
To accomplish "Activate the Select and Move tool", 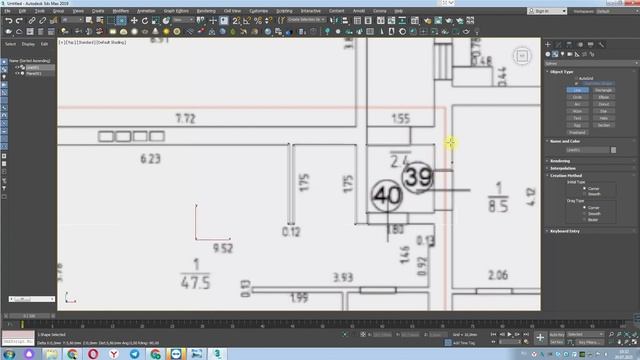I will coord(134,20).
